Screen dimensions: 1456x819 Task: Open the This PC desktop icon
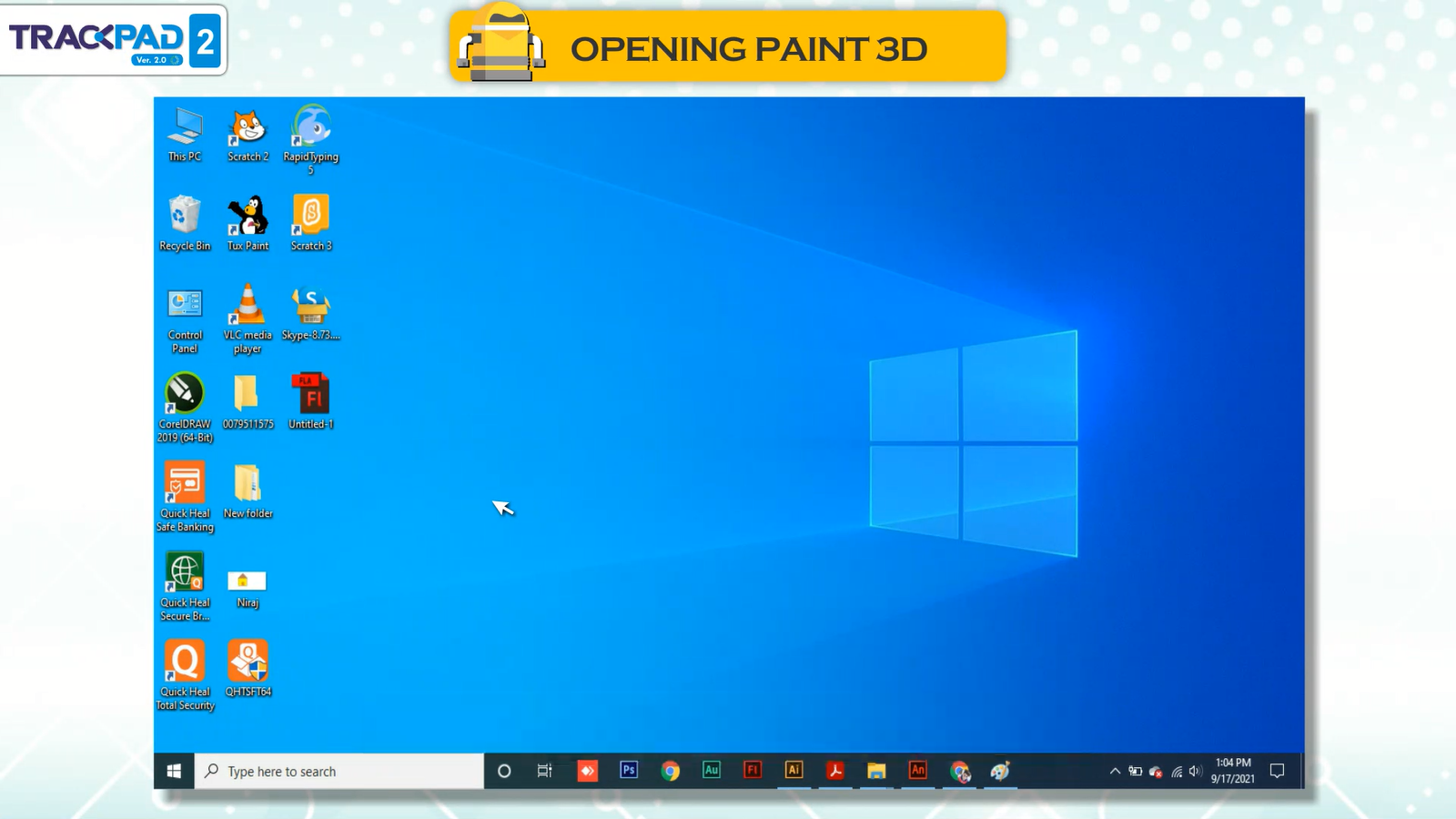pos(185,134)
